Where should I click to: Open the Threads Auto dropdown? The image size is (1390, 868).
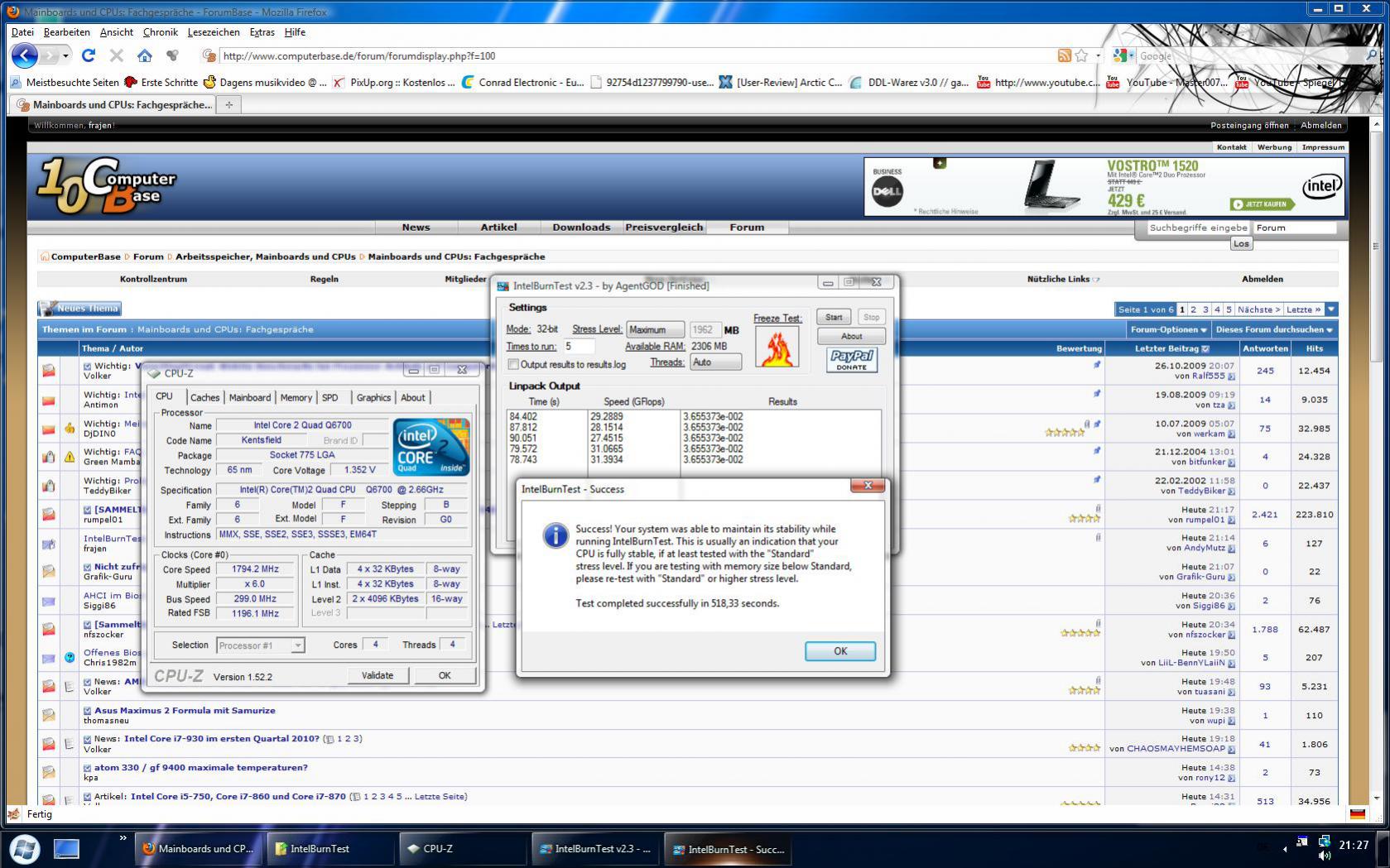pyautogui.click(x=715, y=362)
